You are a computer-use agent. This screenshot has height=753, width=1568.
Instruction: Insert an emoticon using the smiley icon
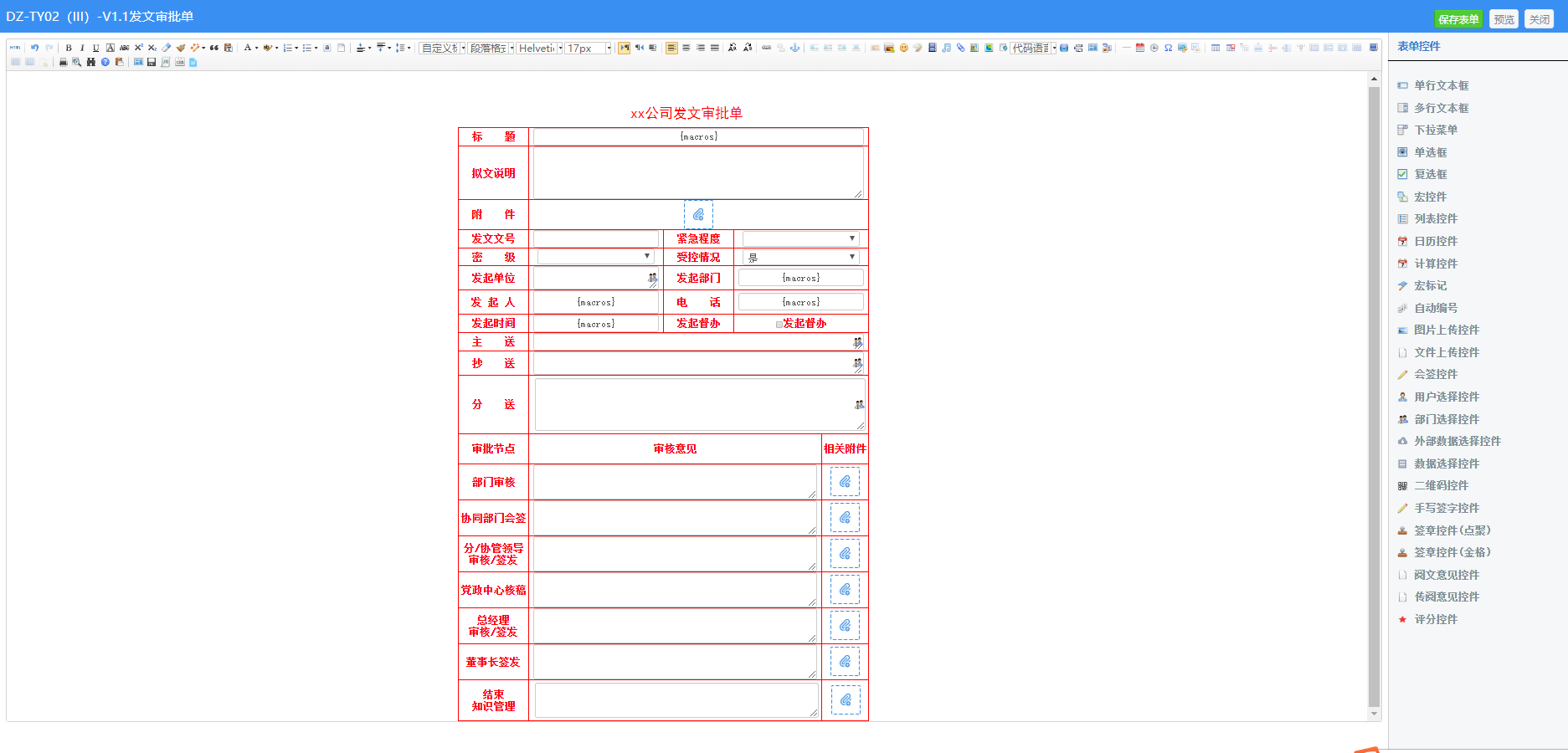904,48
